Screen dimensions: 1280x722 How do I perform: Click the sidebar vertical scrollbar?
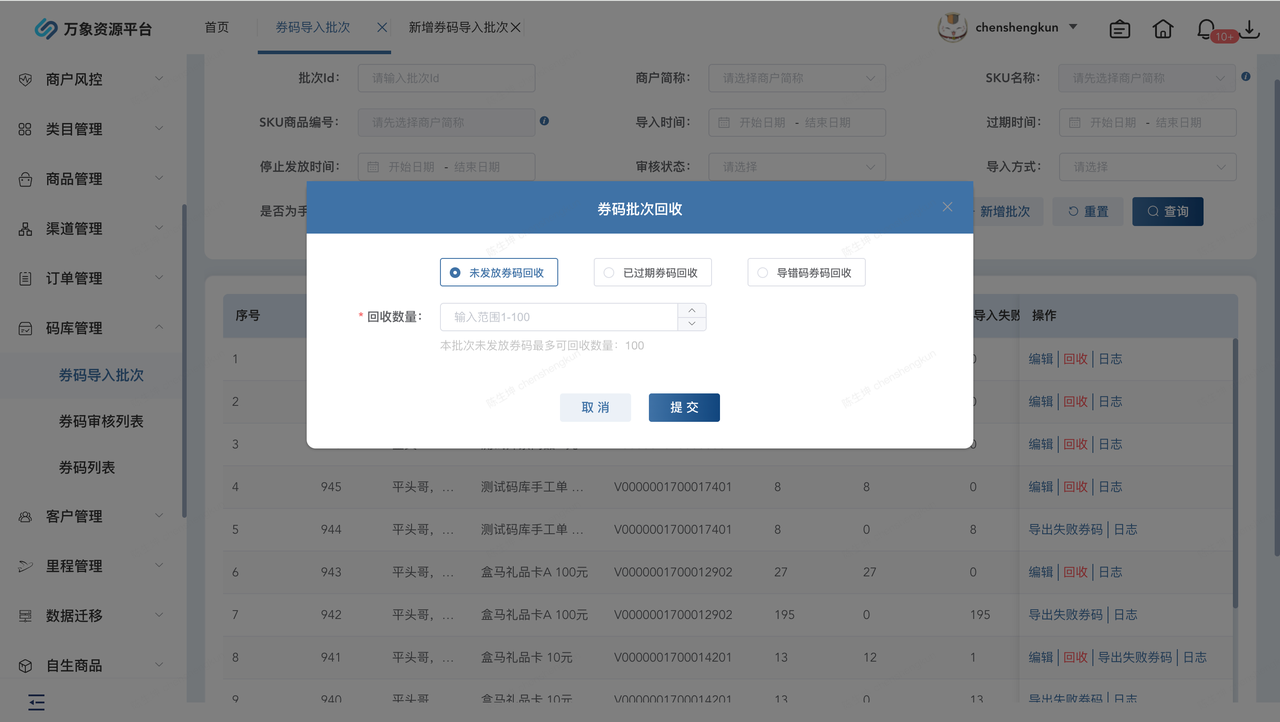coord(184,361)
